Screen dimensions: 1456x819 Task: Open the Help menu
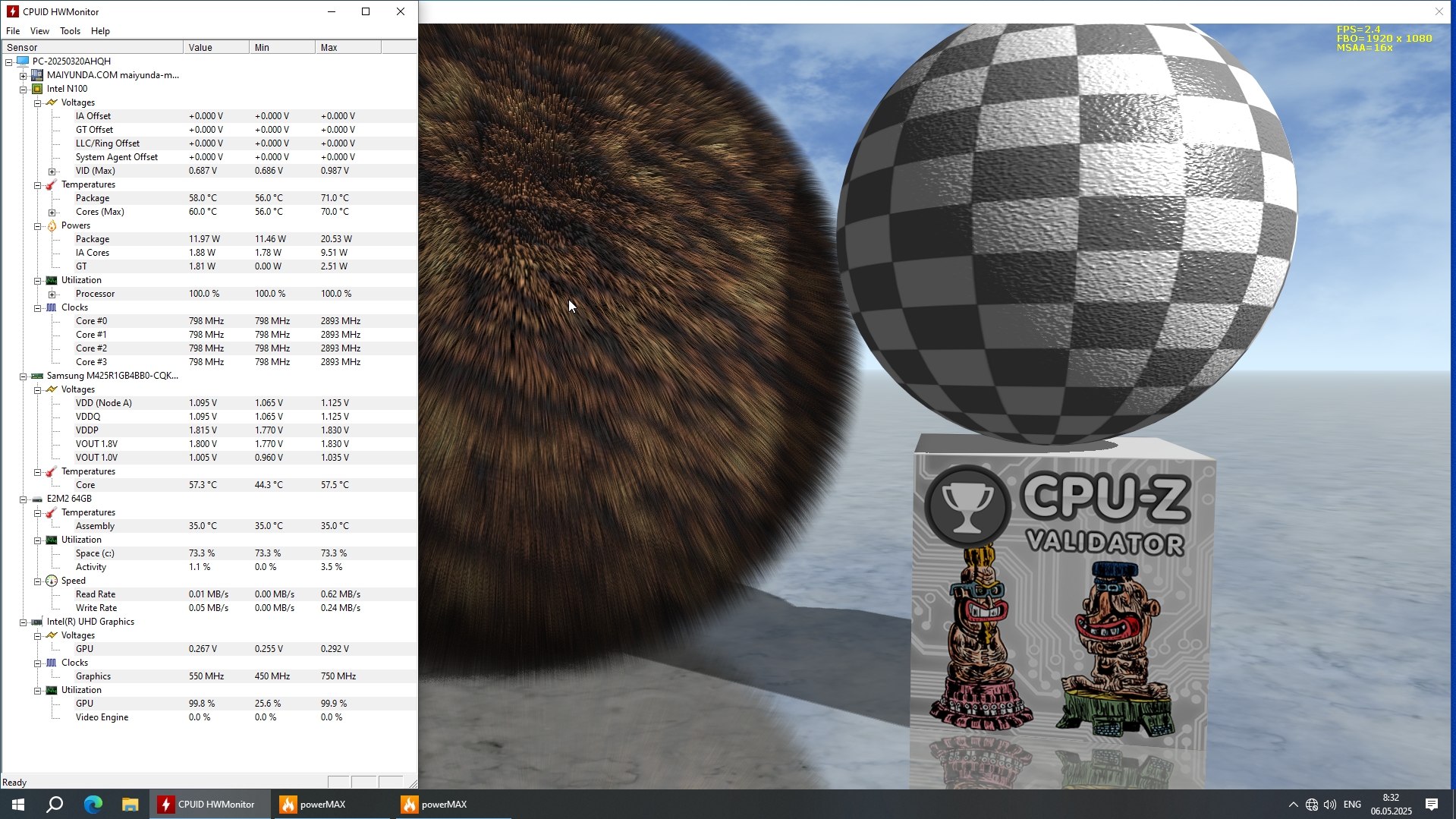coord(100,31)
